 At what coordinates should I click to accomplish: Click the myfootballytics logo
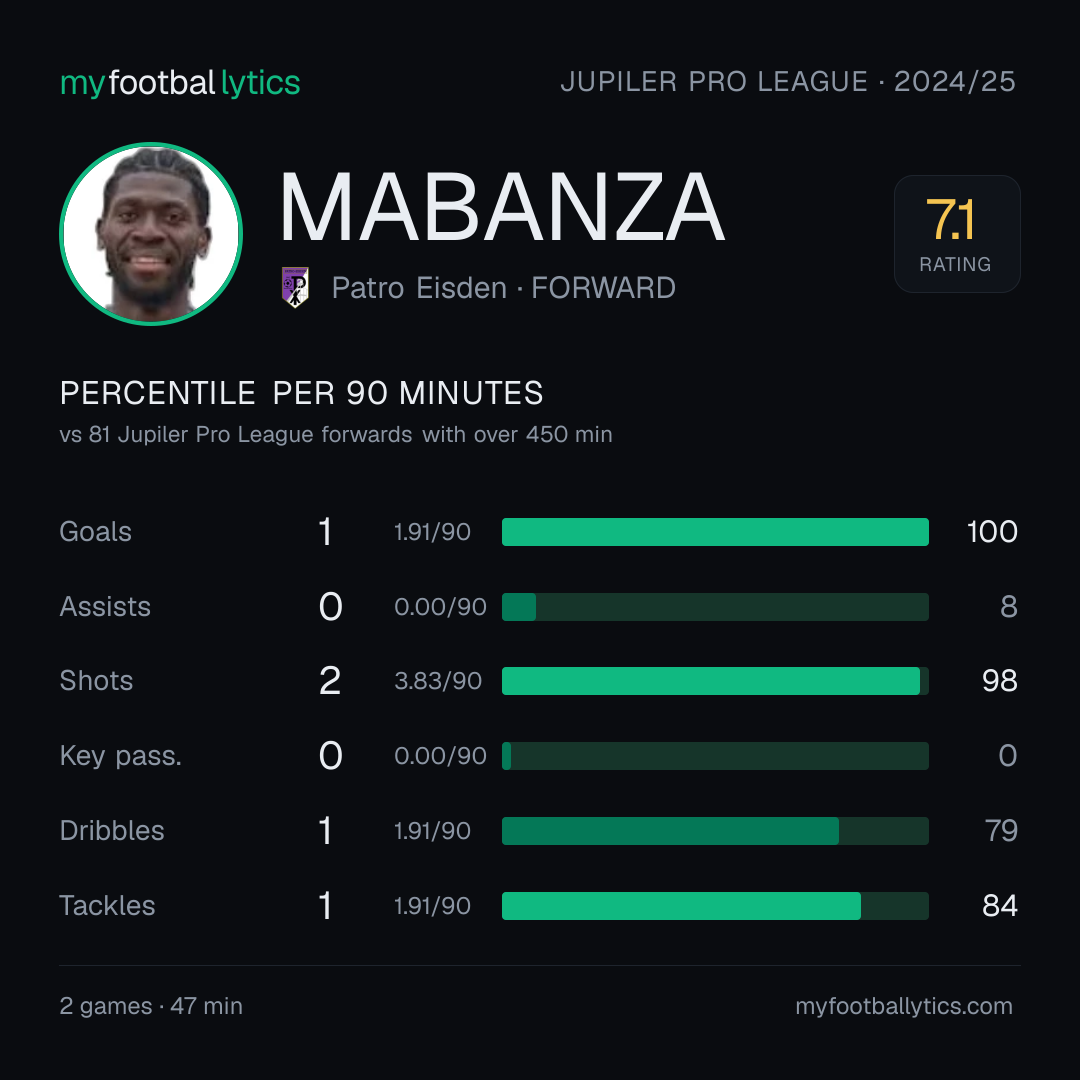point(180,83)
